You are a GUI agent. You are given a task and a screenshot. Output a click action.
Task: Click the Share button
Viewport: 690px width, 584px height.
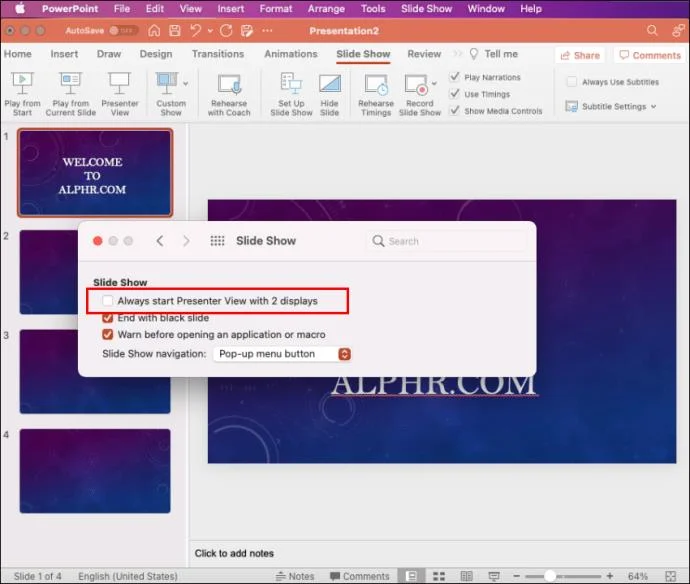[580, 55]
